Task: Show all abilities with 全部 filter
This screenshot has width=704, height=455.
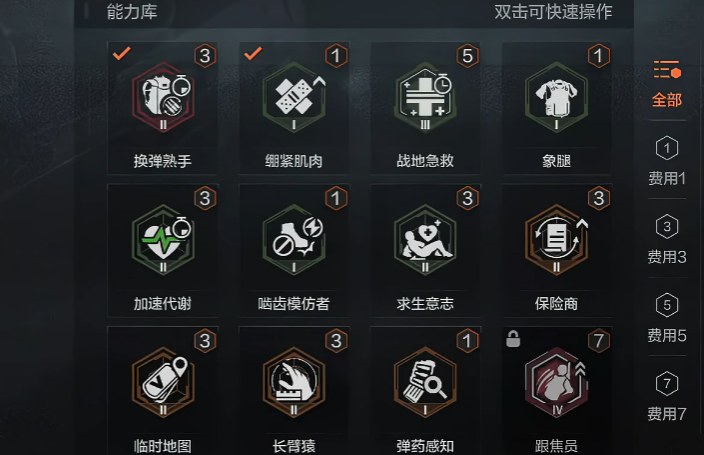Action: click(x=667, y=84)
